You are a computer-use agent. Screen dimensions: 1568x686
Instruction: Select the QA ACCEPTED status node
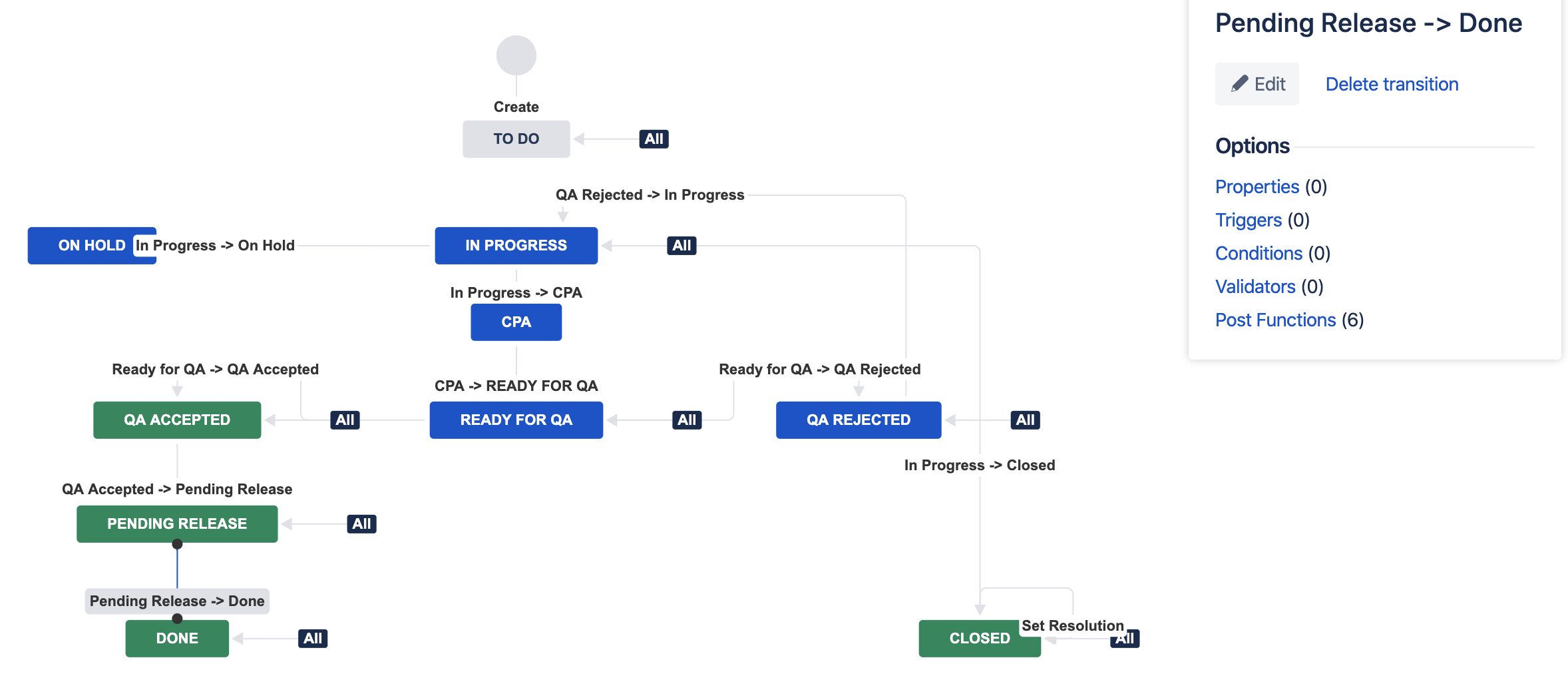pos(177,420)
